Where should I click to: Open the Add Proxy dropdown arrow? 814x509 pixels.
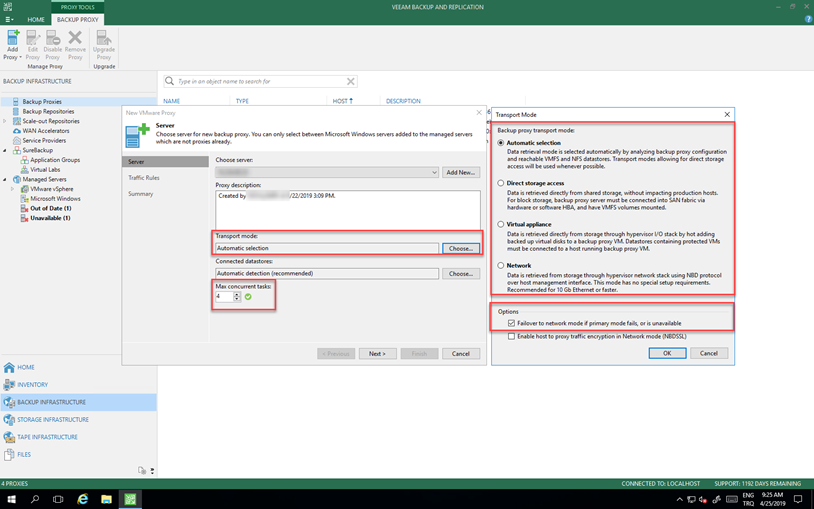pos(20,58)
